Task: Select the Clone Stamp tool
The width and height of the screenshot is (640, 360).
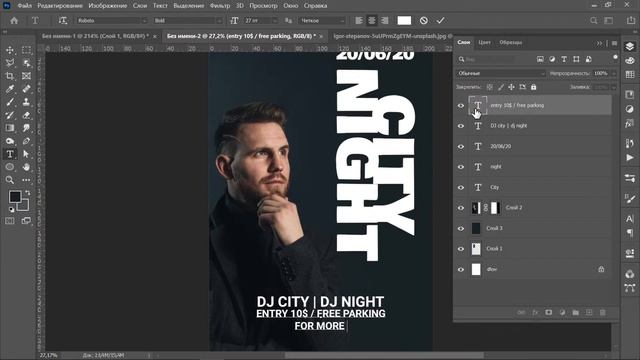Action: click(26, 102)
